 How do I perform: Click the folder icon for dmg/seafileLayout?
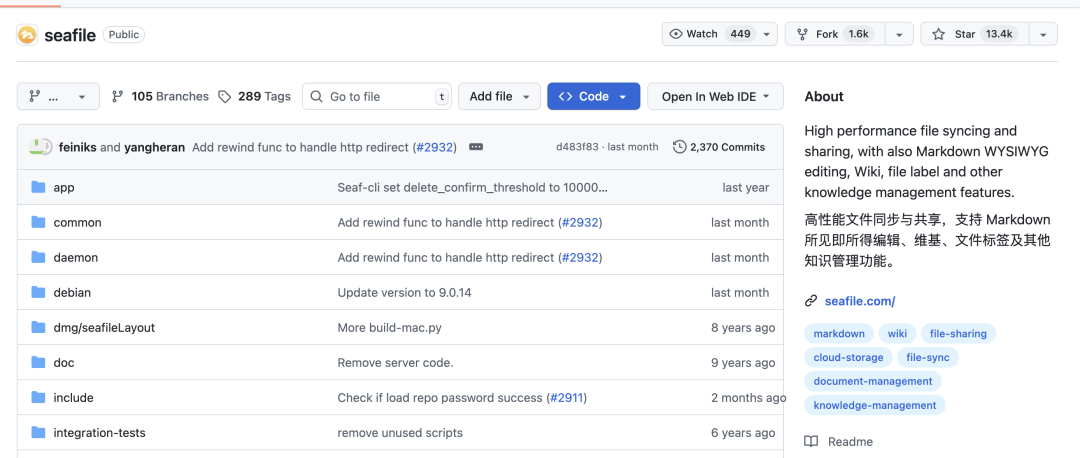coord(38,328)
